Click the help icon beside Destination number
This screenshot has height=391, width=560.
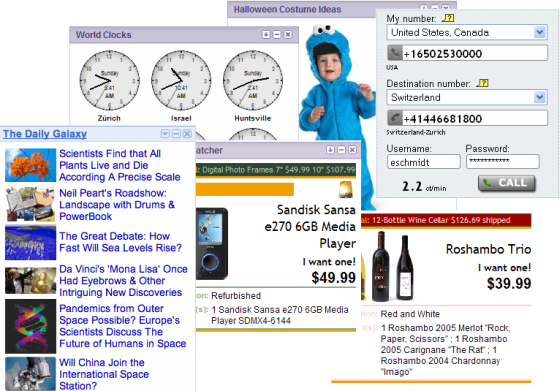point(482,83)
